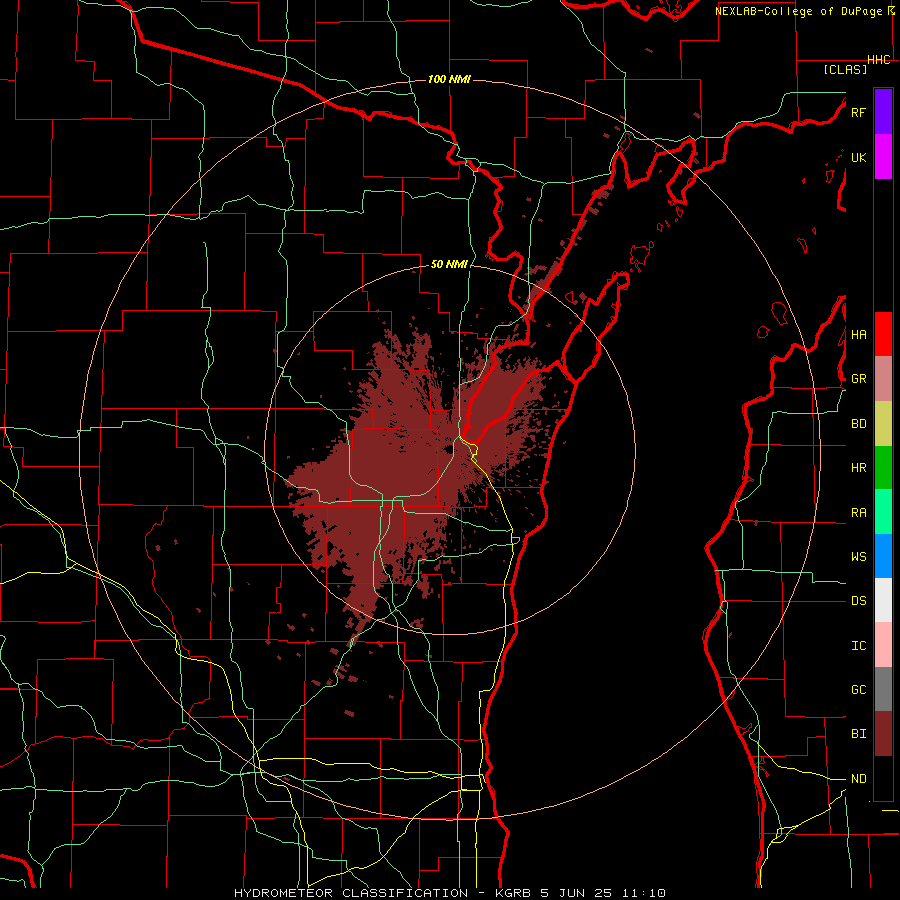Click the KGRB radar site center dot
The width and height of the screenshot is (900, 900).
tap(449, 449)
